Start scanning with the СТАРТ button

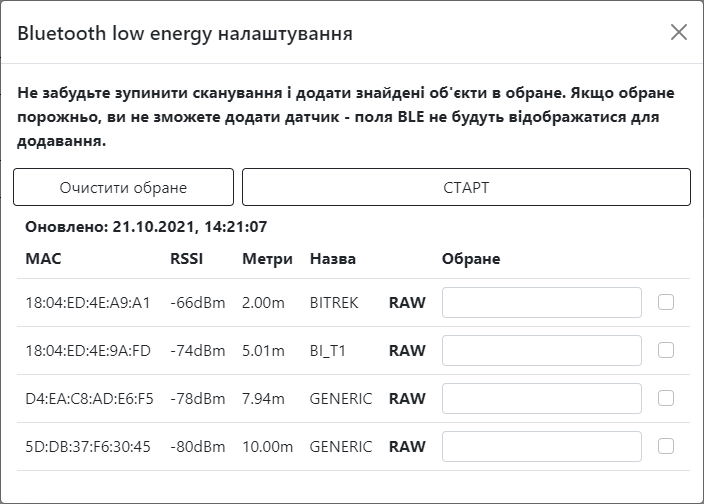pyautogui.click(x=466, y=187)
